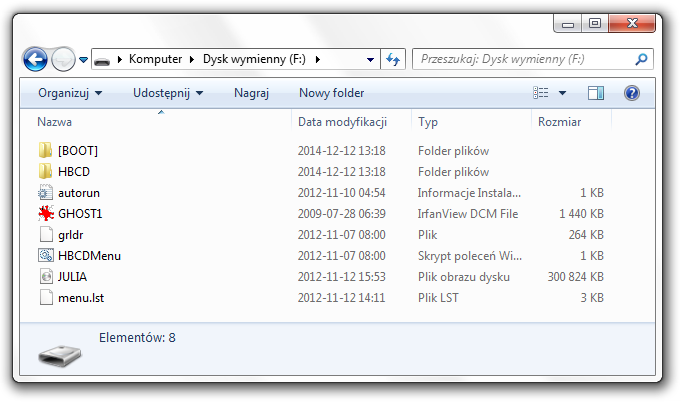The height and width of the screenshot is (402, 681).
Task: Click size 264 KB of grldr
Action: (x=586, y=235)
